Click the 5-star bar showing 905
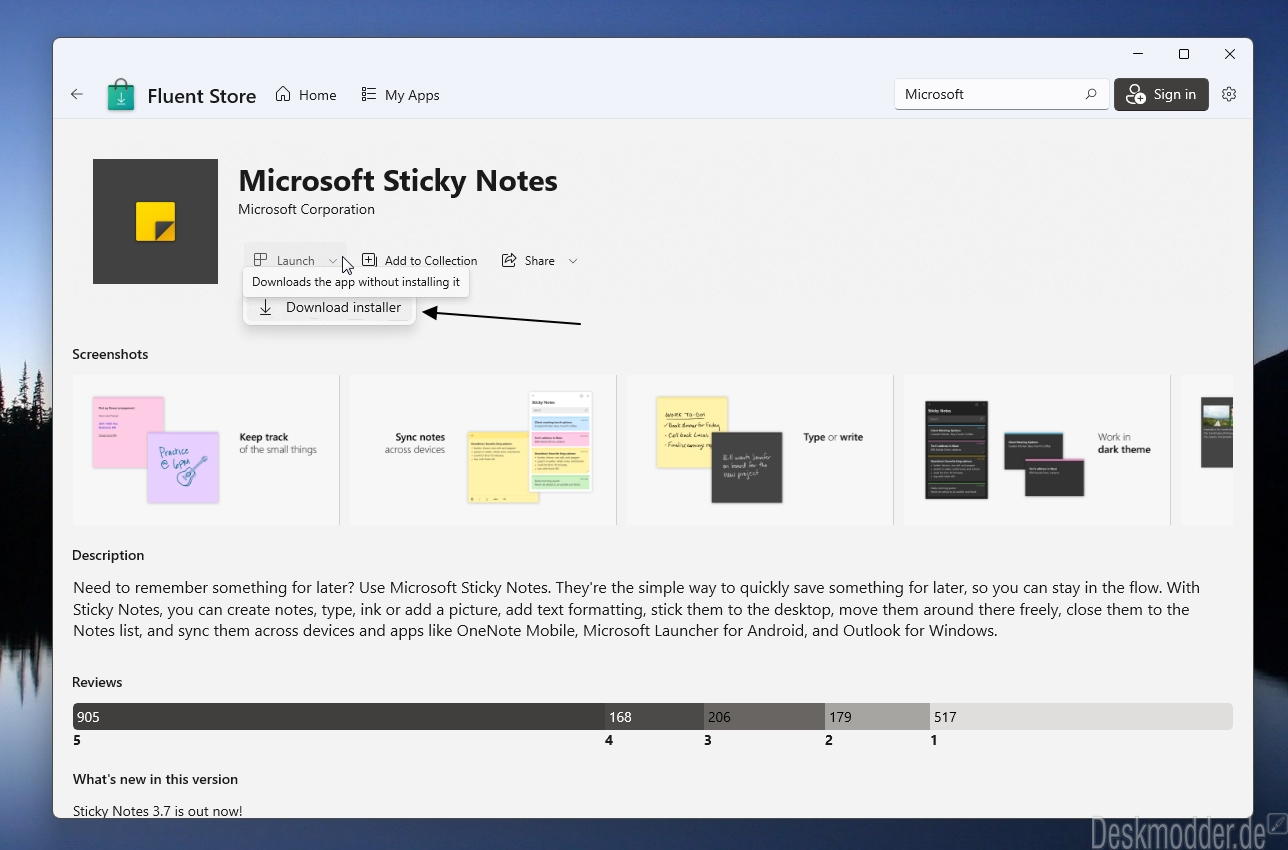1288x850 pixels. pos(338,716)
